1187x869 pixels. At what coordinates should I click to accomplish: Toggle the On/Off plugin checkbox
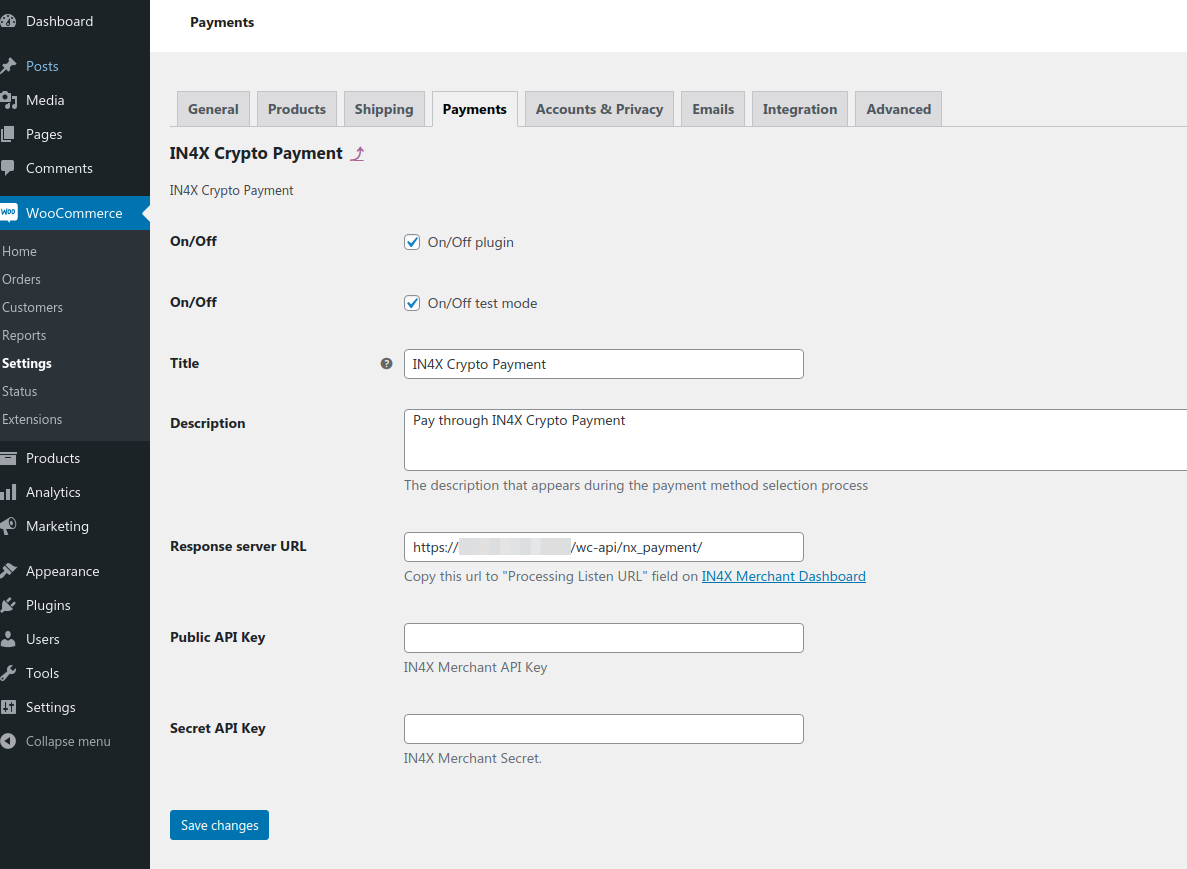[x=412, y=242]
